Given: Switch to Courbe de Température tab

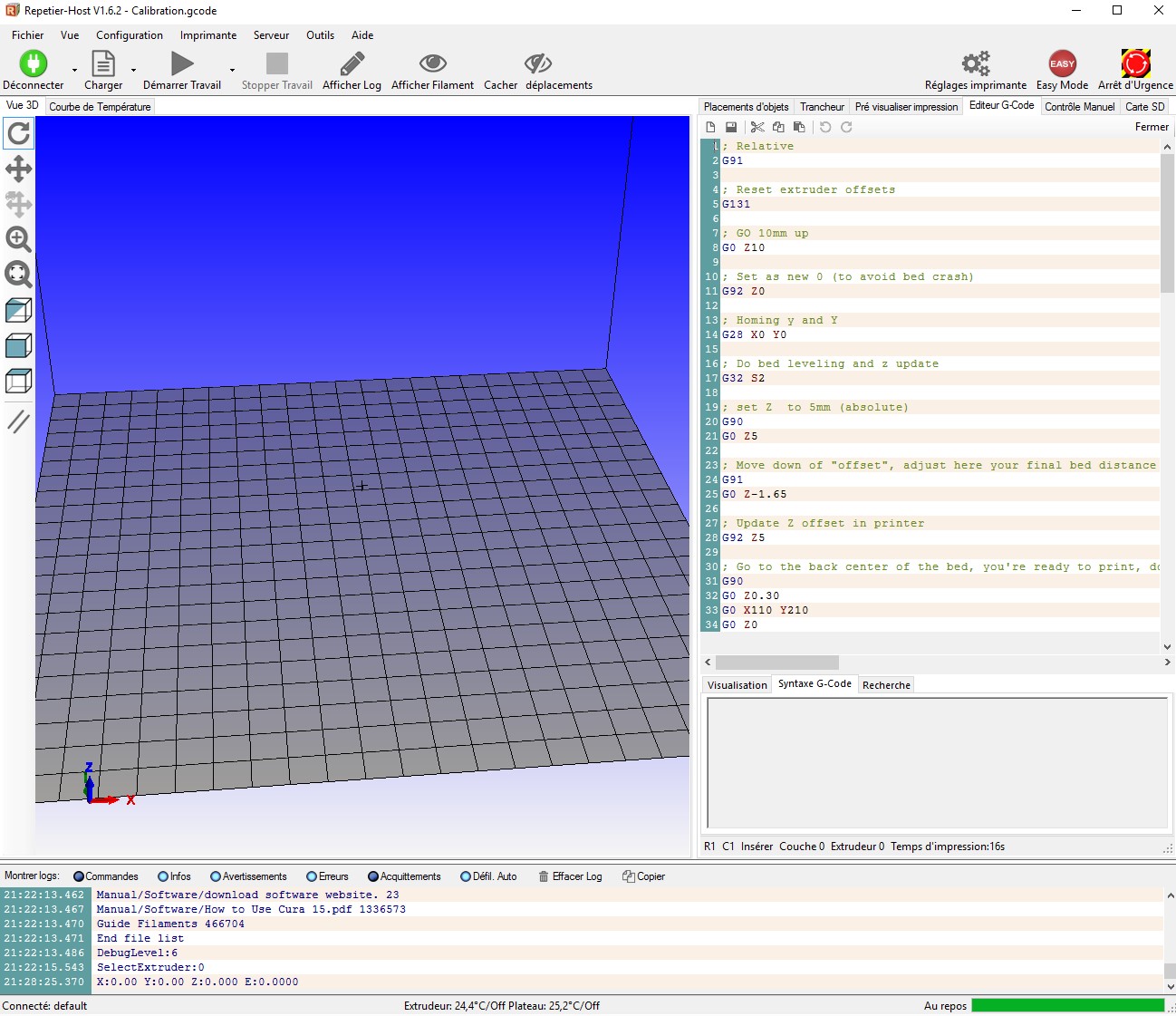Looking at the screenshot, I should tap(100, 106).
